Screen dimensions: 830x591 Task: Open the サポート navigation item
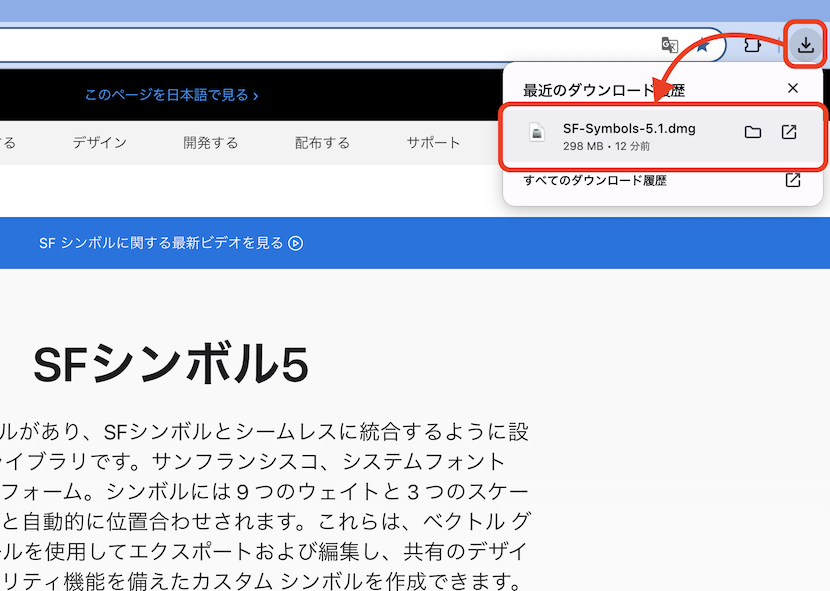433,143
